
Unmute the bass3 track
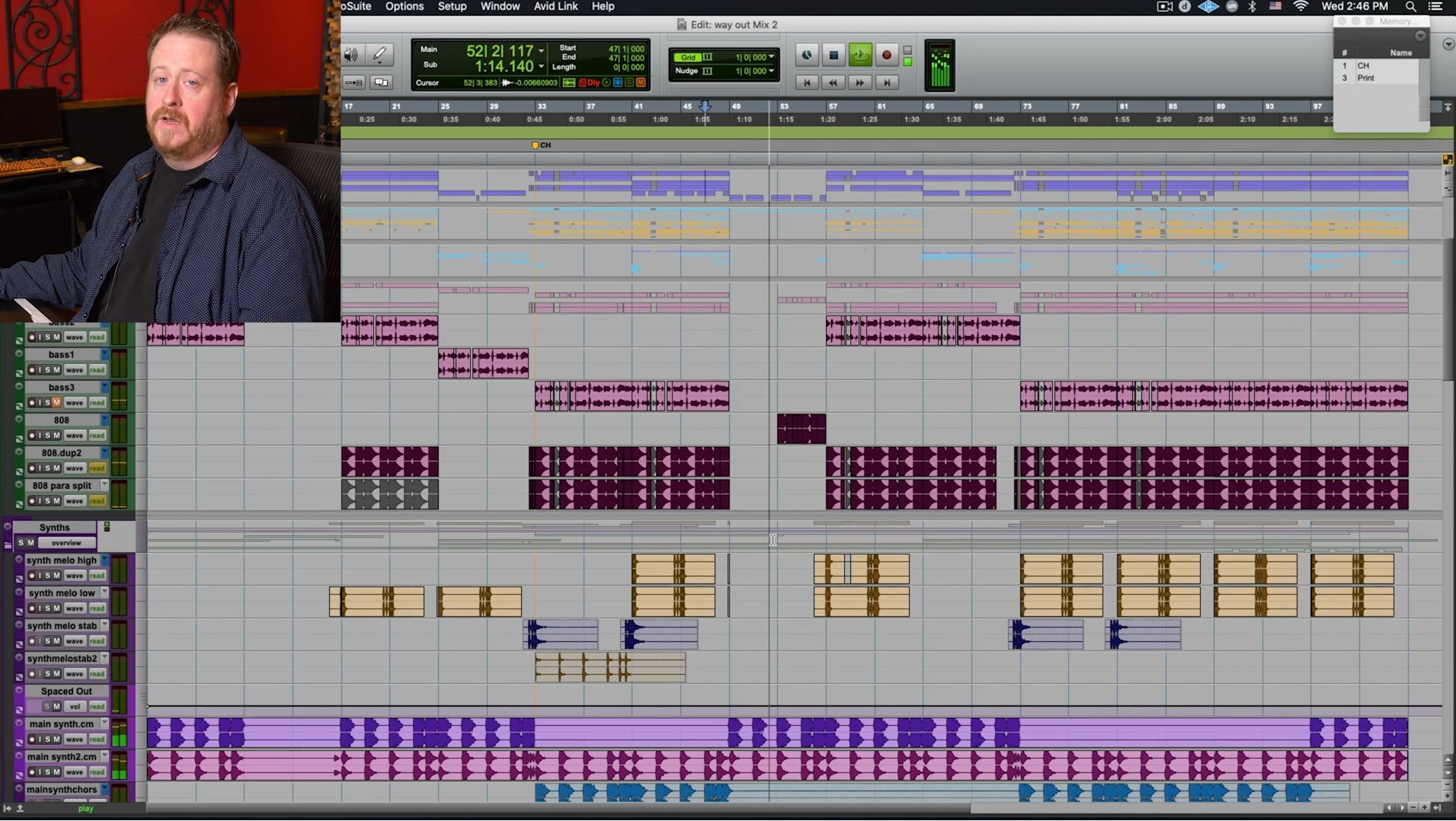point(56,403)
